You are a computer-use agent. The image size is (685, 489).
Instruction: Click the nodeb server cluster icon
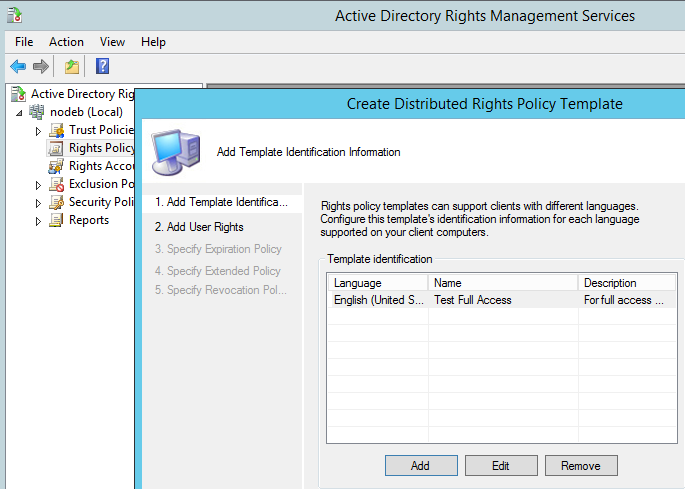tap(37, 112)
